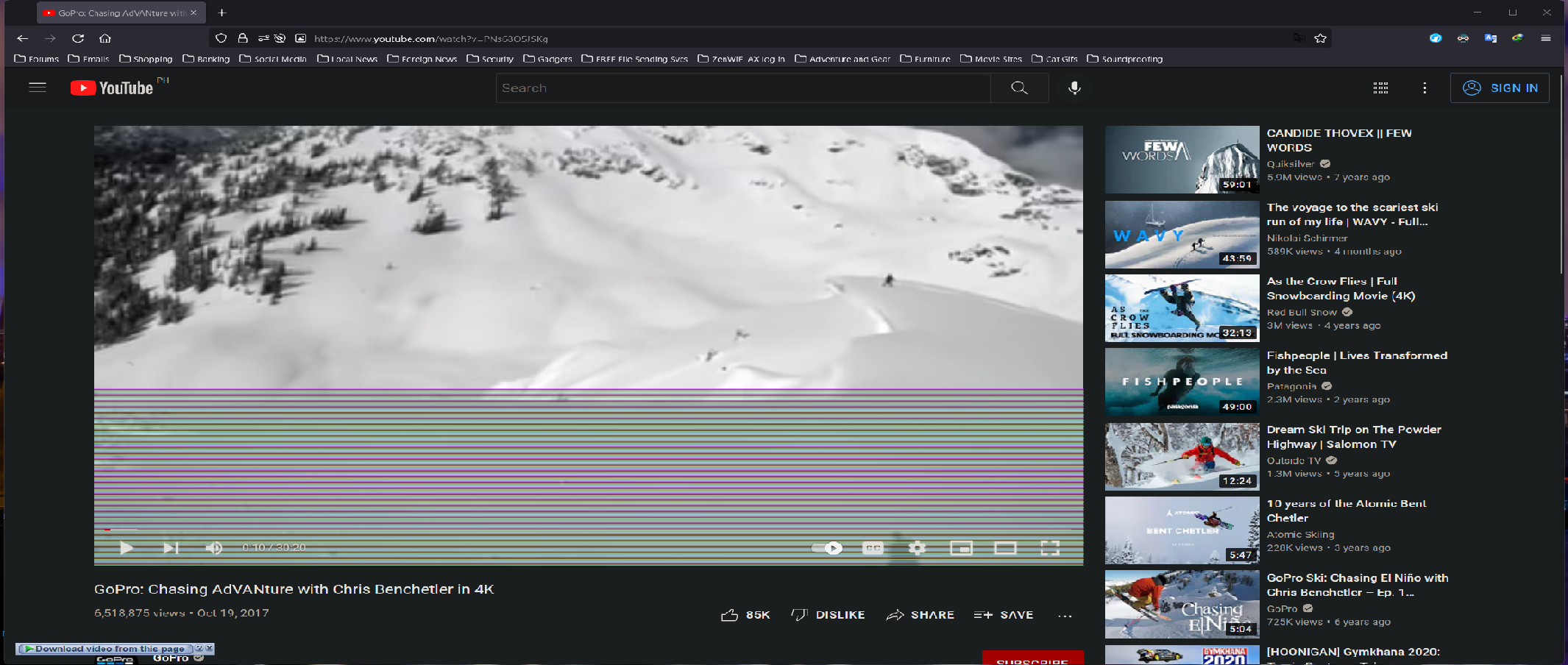The width and height of the screenshot is (1568, 665).
Task: Open the YouTube apps grid
Action: pos(1380,88)
